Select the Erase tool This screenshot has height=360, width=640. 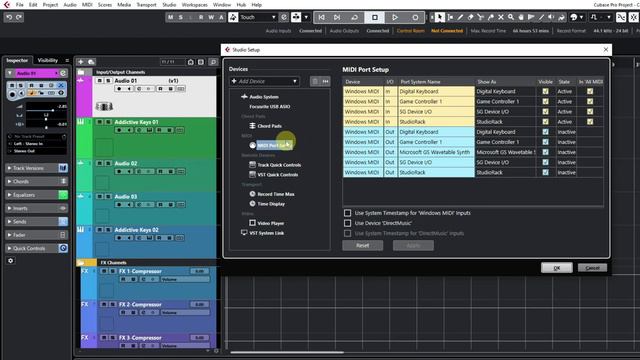[x=470, y=17]
